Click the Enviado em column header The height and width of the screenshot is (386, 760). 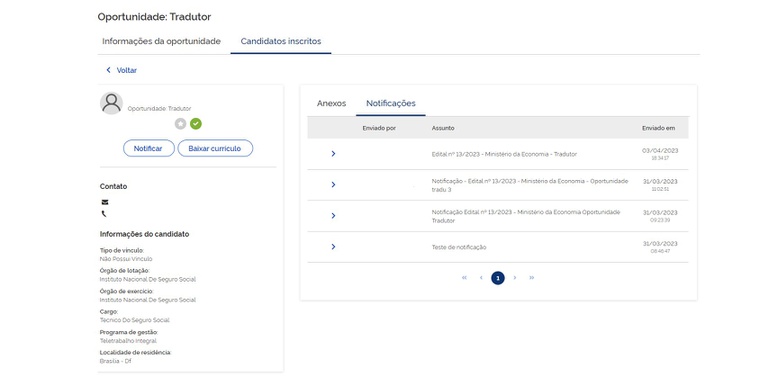click(x=659, y=128)
